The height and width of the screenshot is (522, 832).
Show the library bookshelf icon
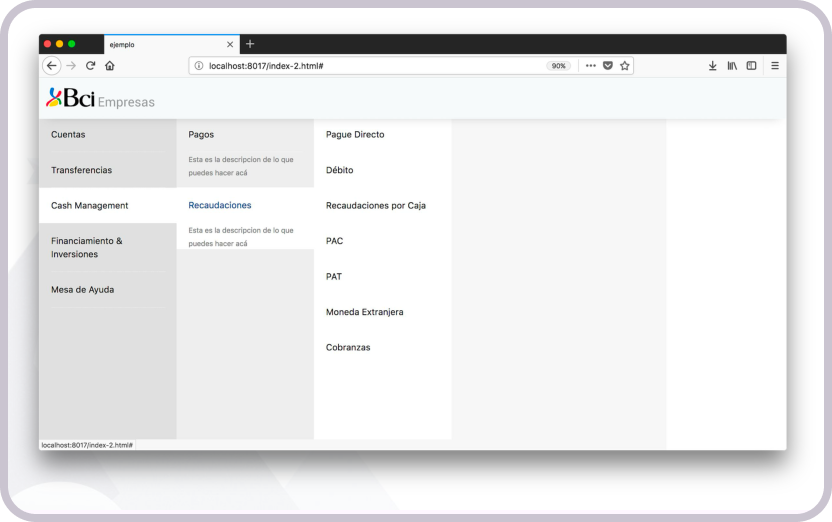tap(732, 66)
